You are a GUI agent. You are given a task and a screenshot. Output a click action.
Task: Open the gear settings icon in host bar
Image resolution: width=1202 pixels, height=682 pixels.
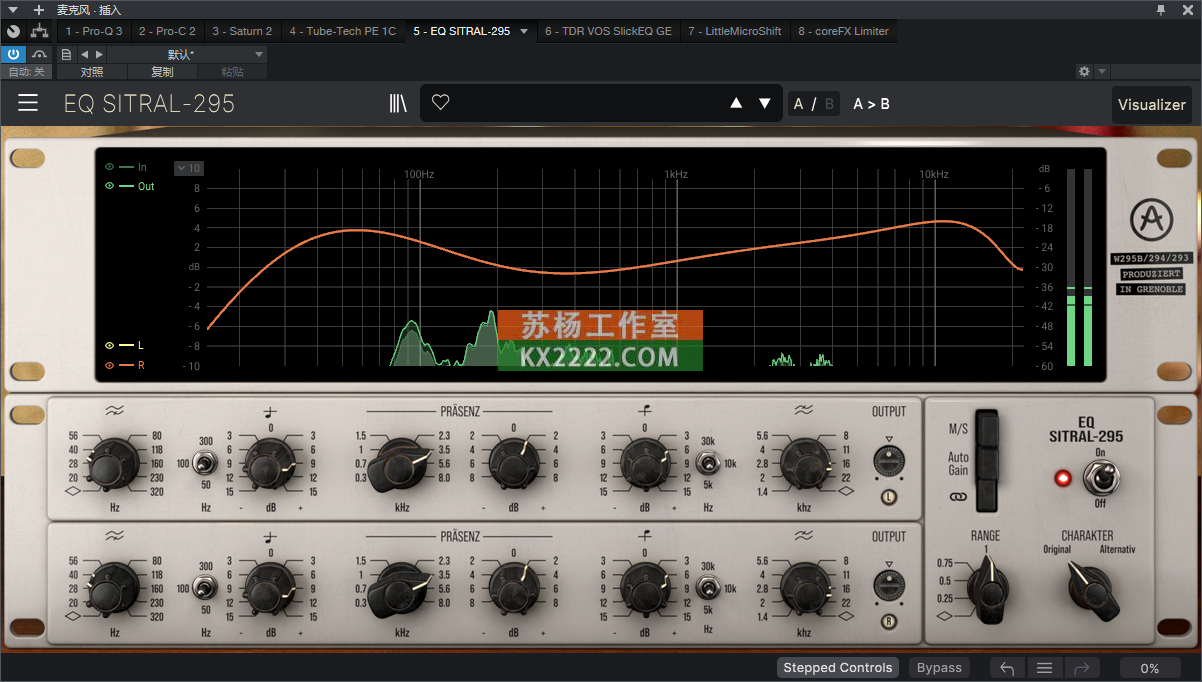1084,72
